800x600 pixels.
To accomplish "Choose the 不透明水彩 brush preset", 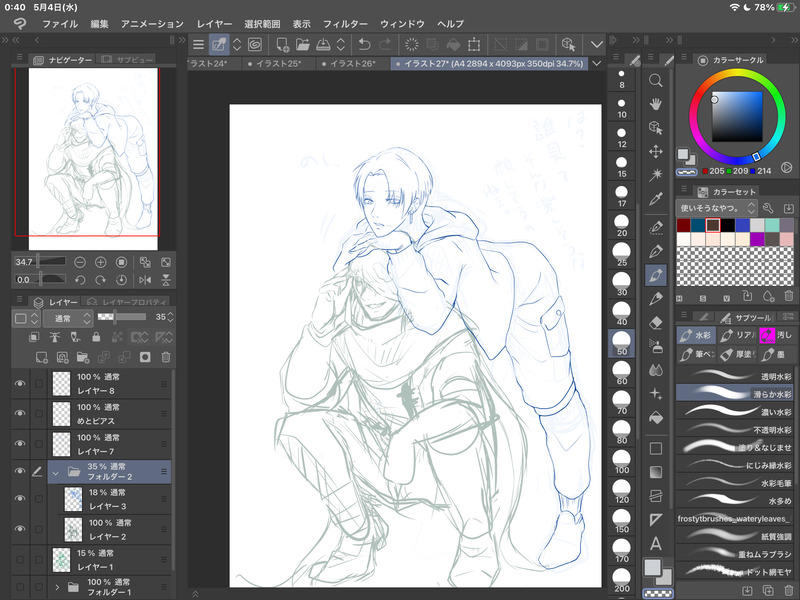I will (735, 429).
